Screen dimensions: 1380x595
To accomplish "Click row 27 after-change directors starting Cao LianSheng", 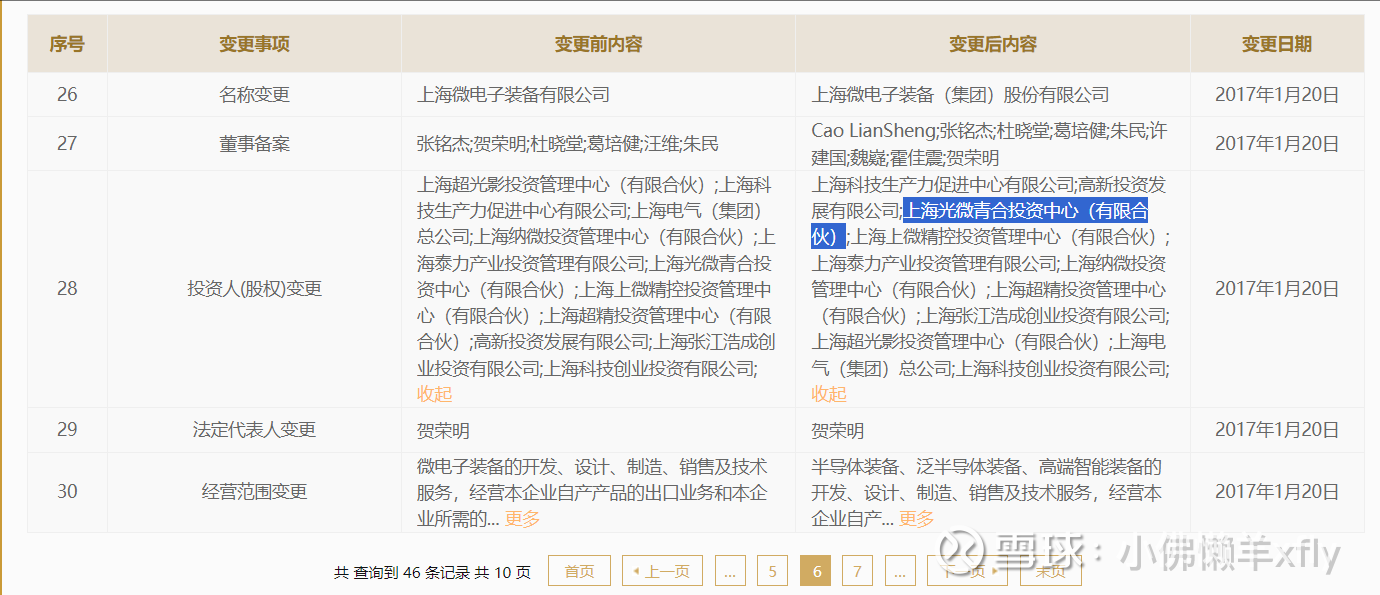I will pos(989,144).
